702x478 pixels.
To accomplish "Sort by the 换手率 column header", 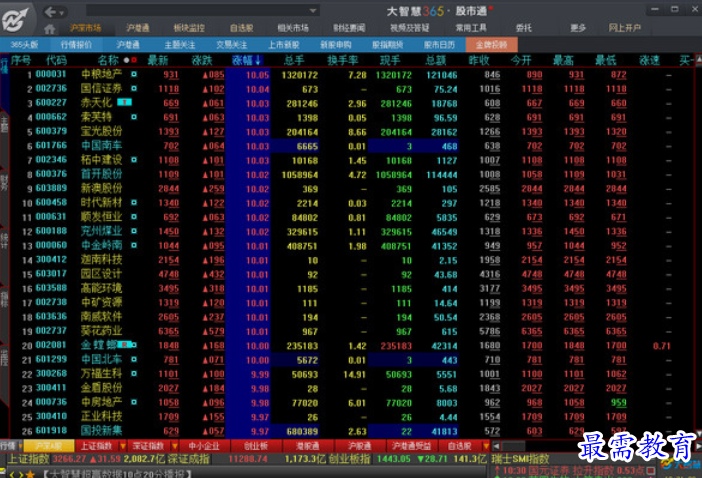I will (x=343, y=60).
